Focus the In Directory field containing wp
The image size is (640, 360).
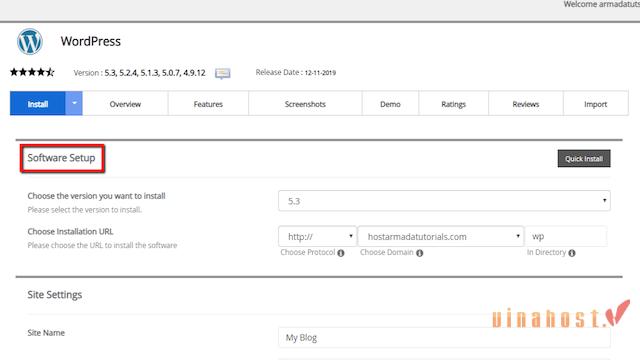566,236
